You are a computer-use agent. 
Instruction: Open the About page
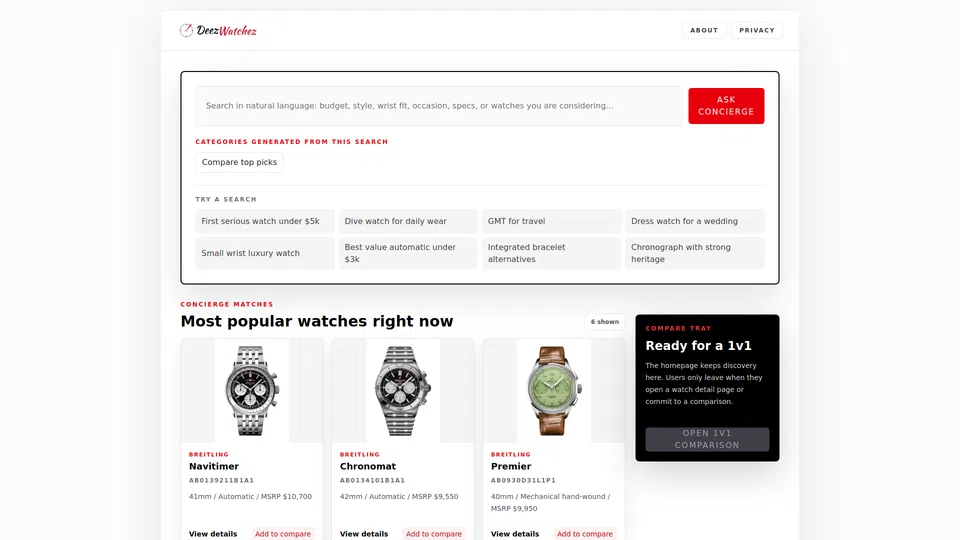click(x=704, y=30)
